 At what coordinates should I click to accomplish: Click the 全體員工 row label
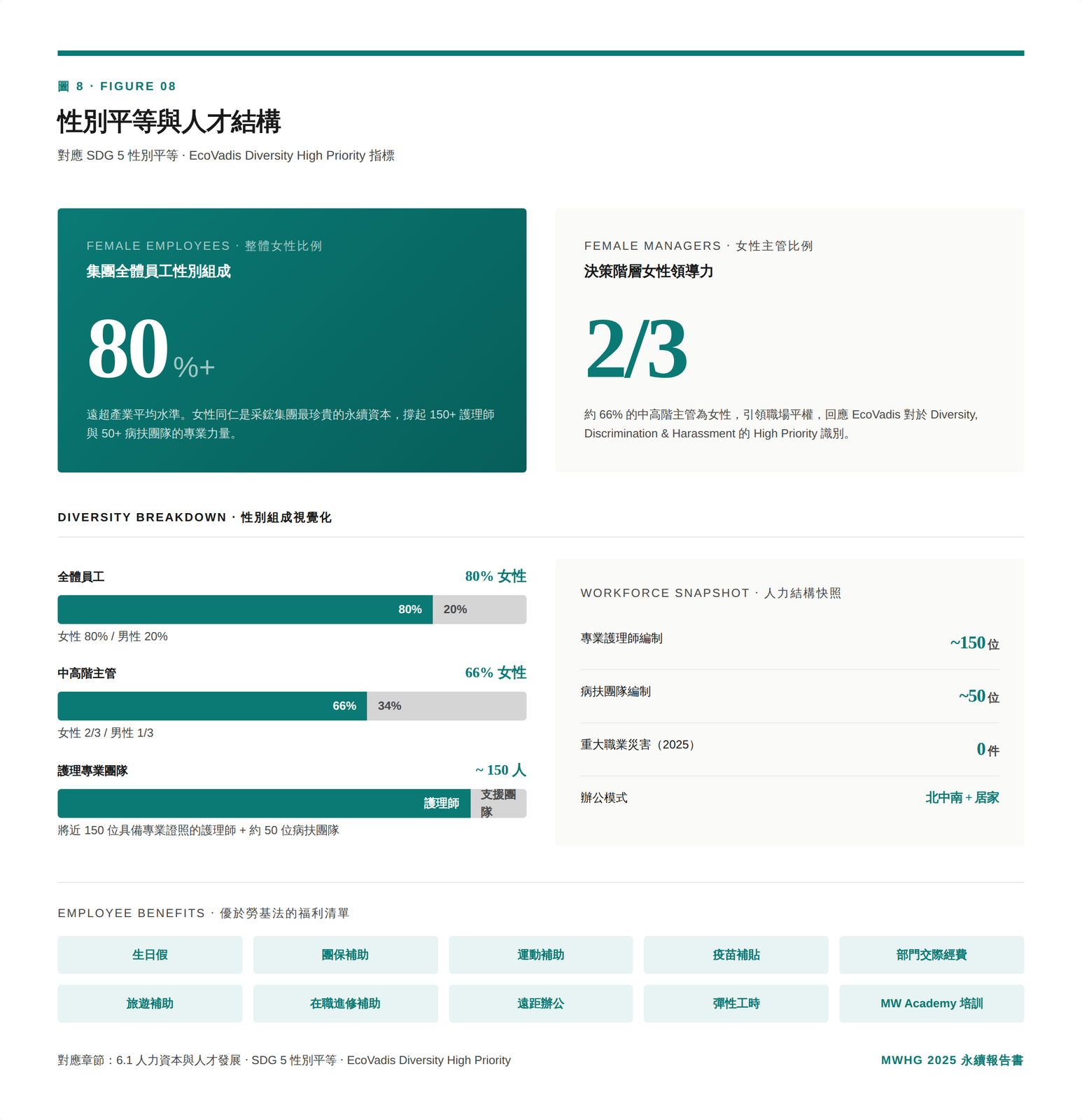pos(81,577)
